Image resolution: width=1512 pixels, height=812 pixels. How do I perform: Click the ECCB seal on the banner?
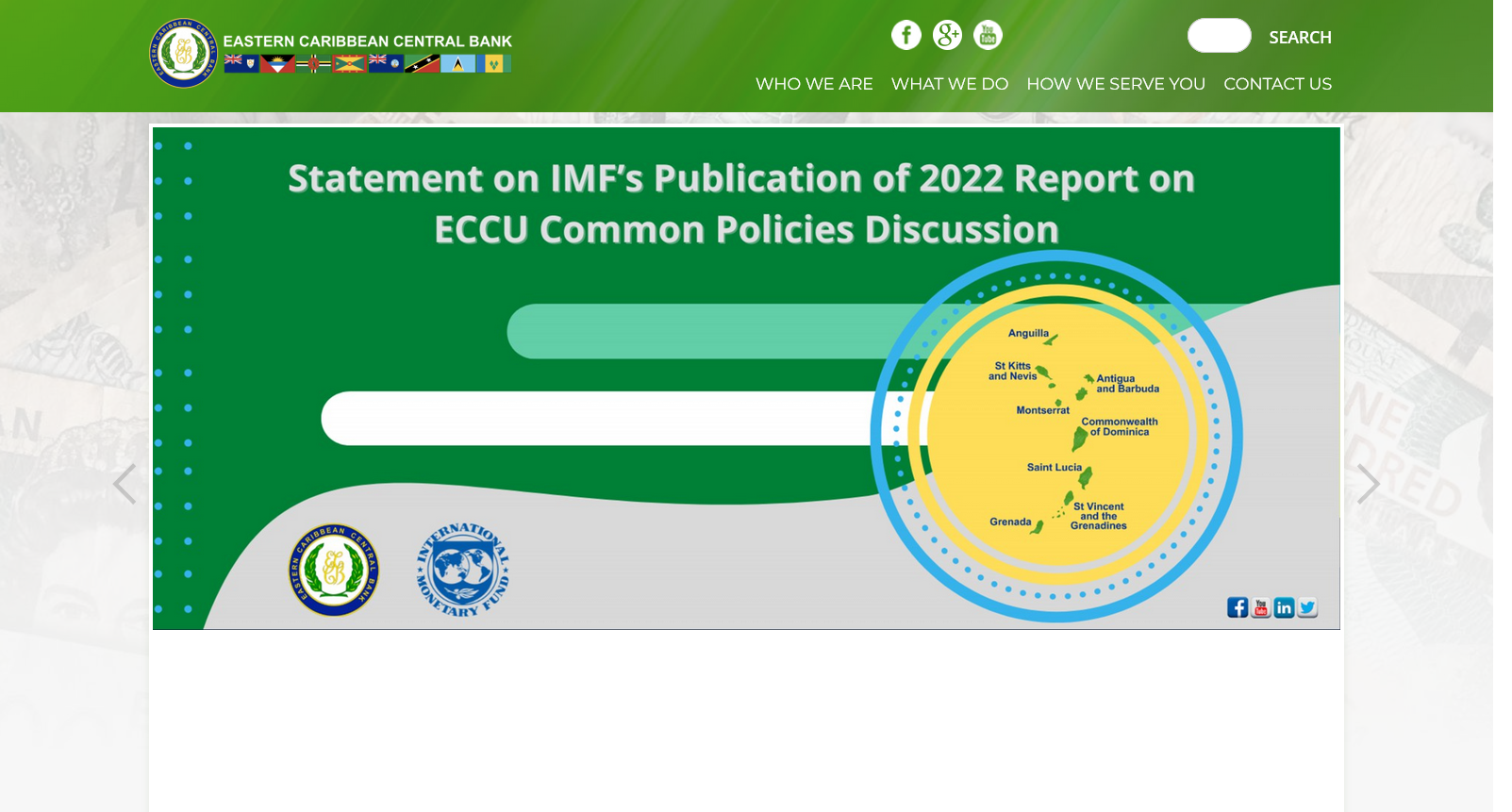[334, 570]
